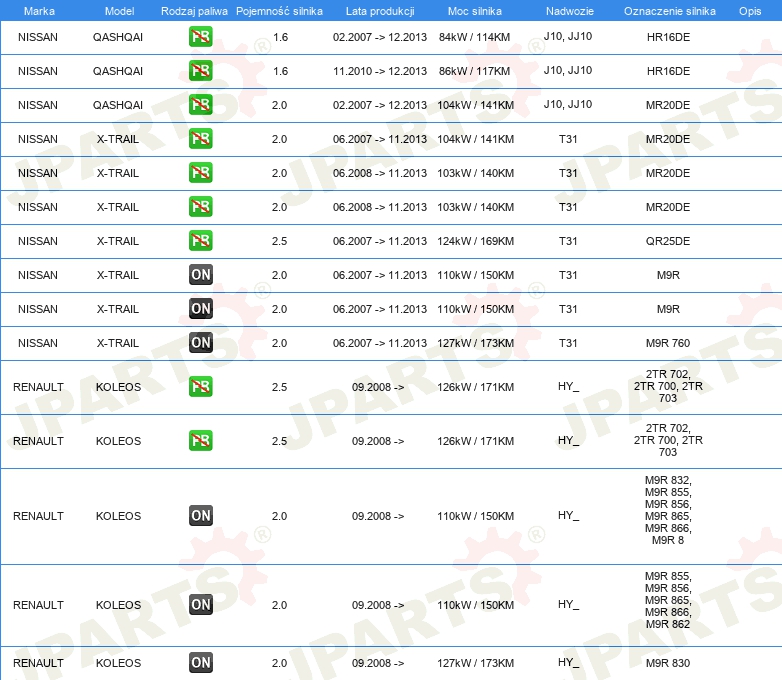Select KOLEOS model in the M9R 830 row

click(x=118, y=663)
